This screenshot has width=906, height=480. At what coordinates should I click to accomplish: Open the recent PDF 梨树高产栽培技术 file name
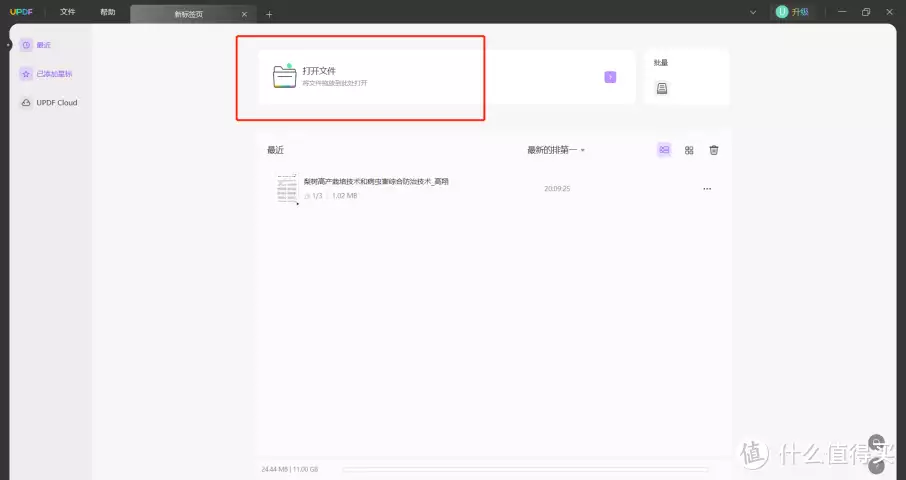(376, 181)
